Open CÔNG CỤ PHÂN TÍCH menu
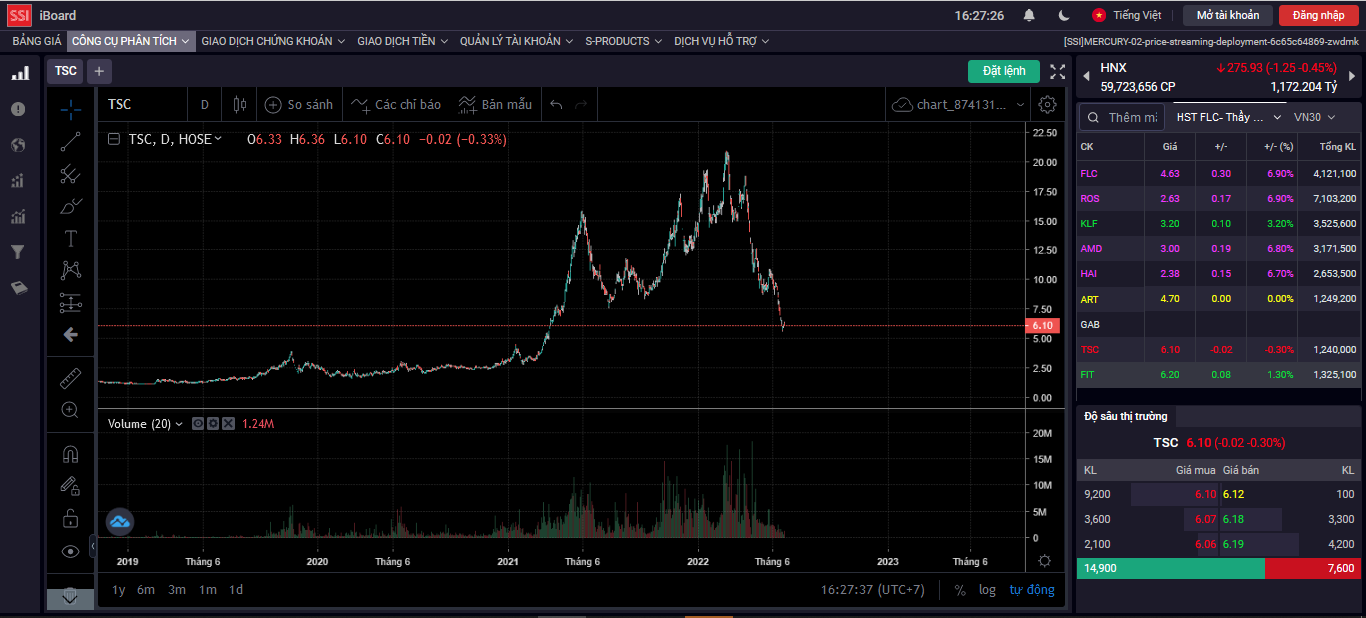Screen dimensions: 1366x618 [131, 41]
